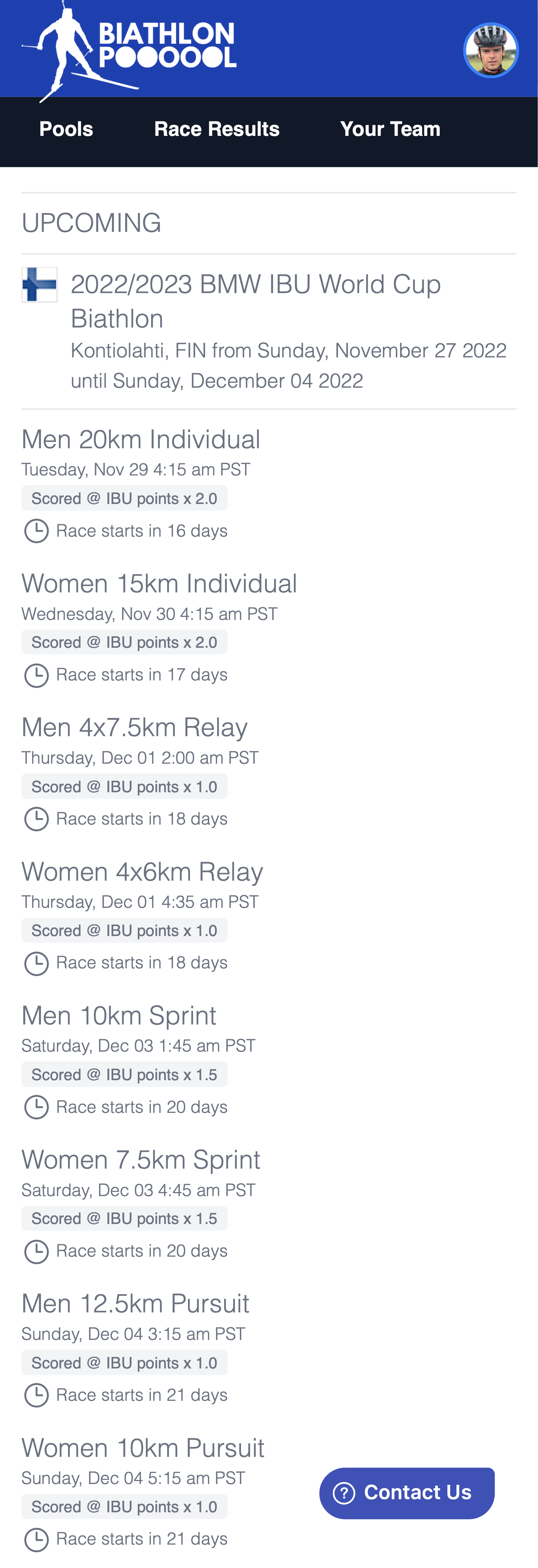Open the Women 10km Pursuit race

coord(143,1448)
